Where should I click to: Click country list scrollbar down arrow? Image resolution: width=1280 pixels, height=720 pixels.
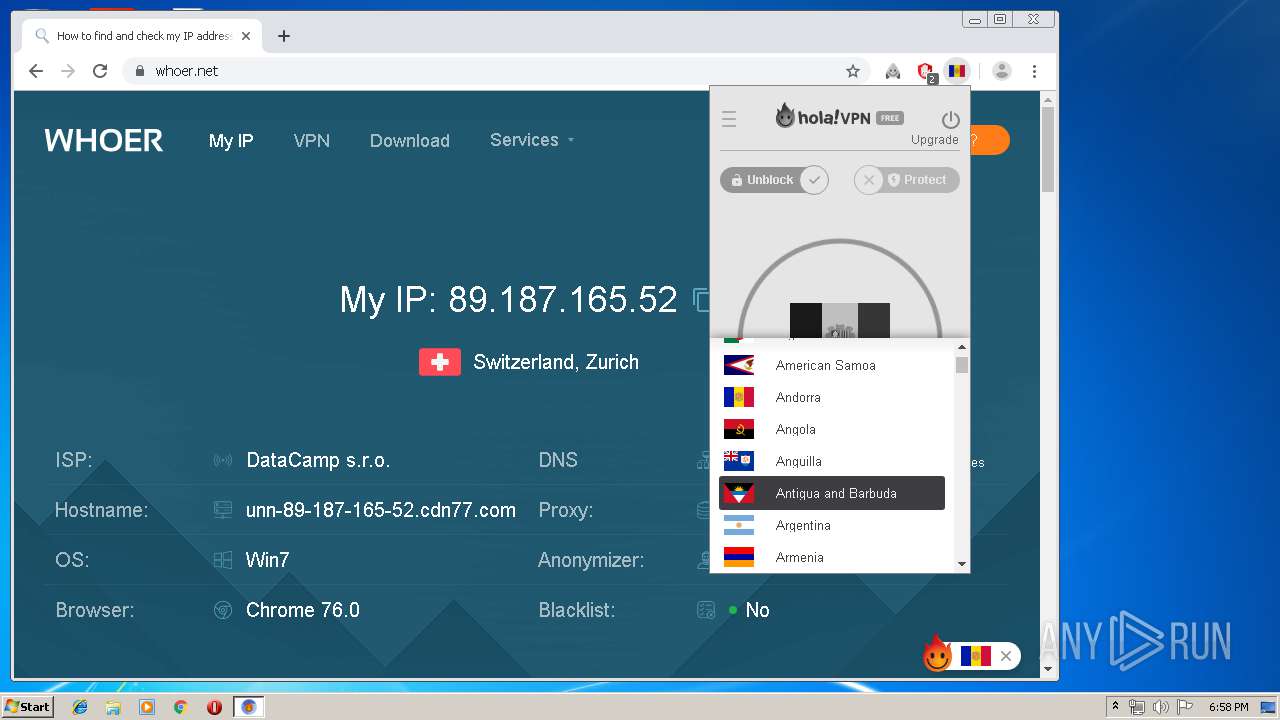(x=962, y=564)
